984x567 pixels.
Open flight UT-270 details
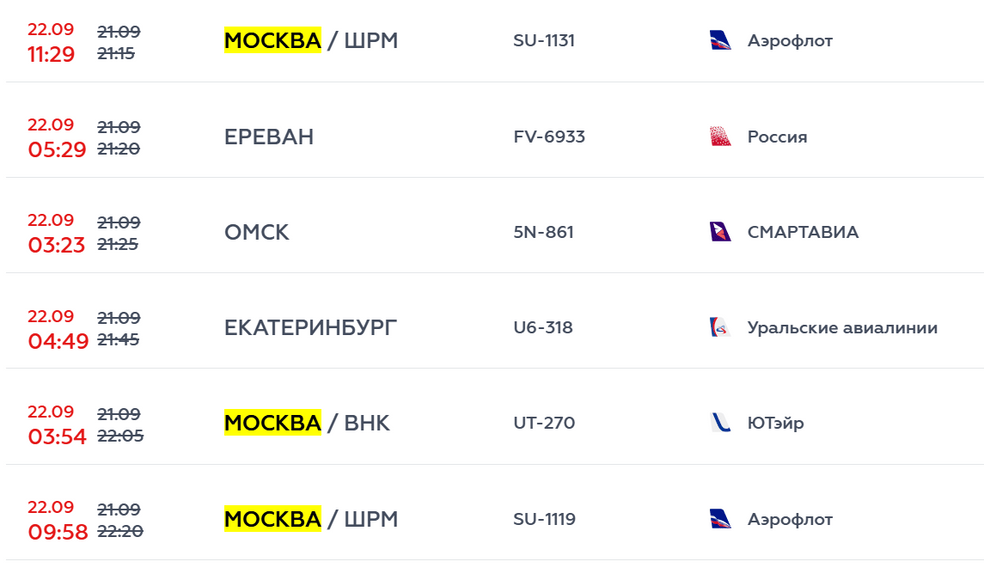[x=544, y=423]
